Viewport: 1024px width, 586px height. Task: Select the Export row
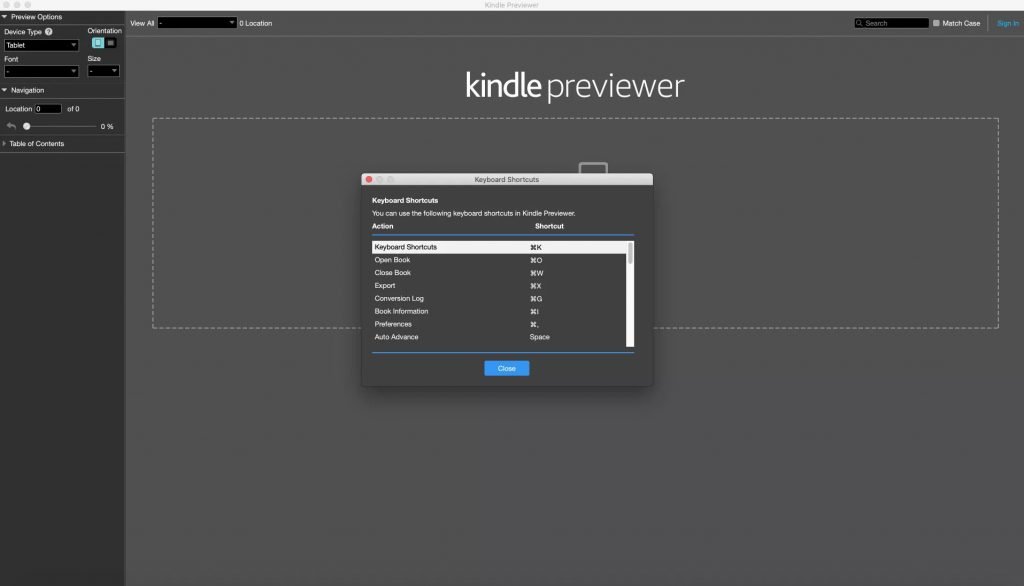tap(499, 285)
